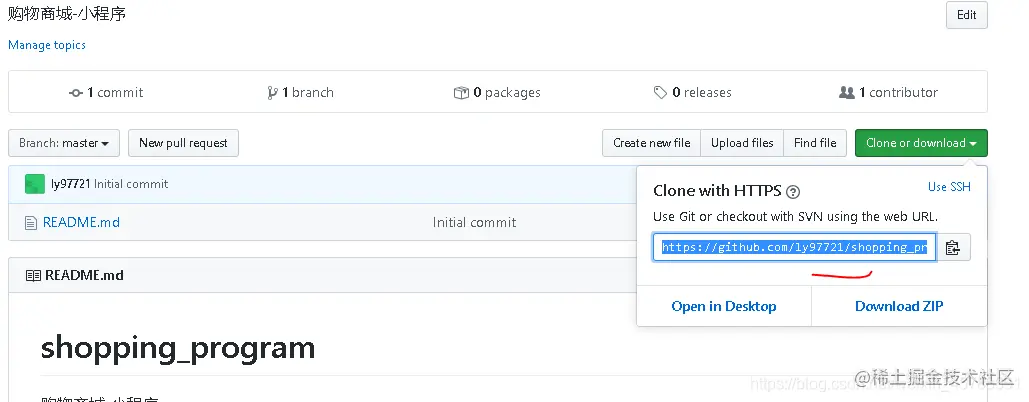
Task: Click the README.md file document icon
Action: (x=30, y=223)
